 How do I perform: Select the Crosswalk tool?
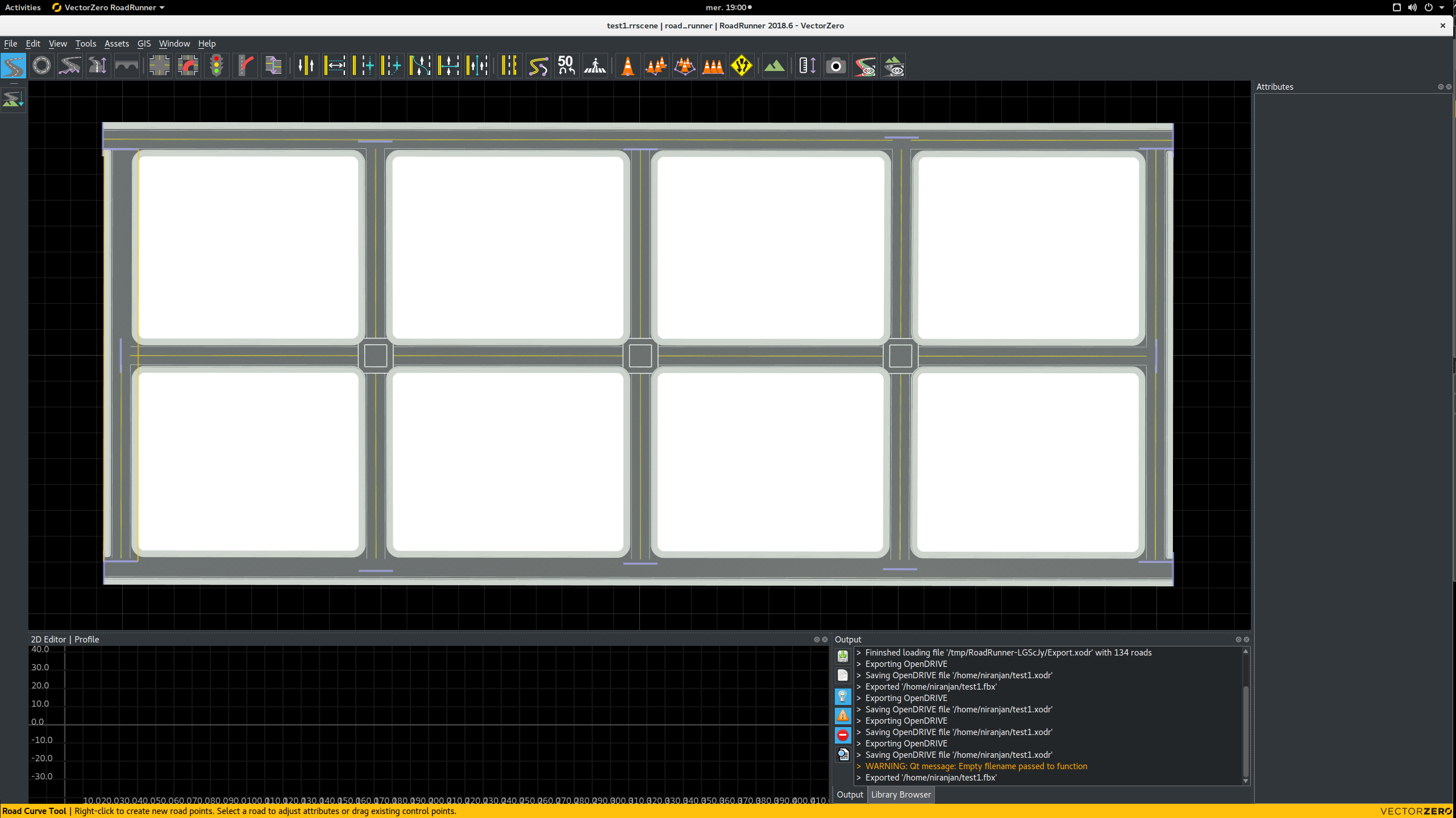(x=595, y=65)
